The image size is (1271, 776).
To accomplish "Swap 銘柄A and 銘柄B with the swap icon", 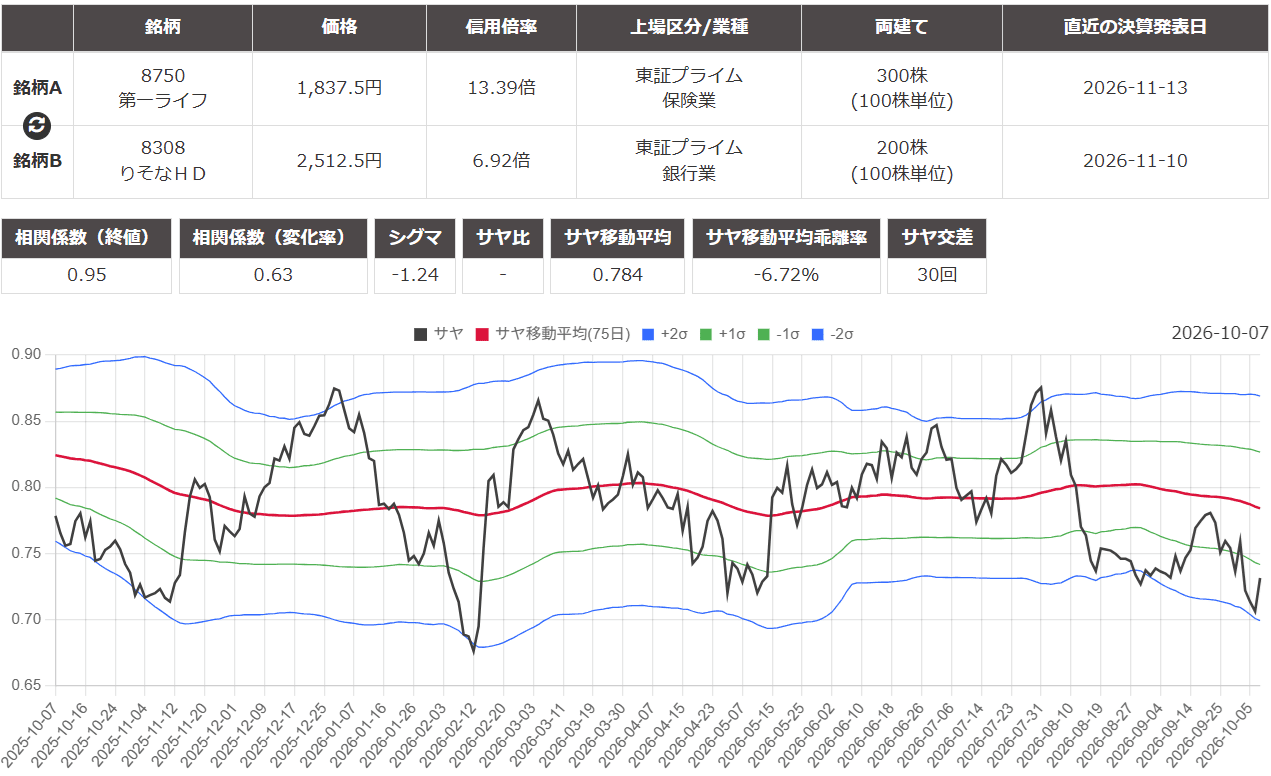I will [x=37, y=125].
